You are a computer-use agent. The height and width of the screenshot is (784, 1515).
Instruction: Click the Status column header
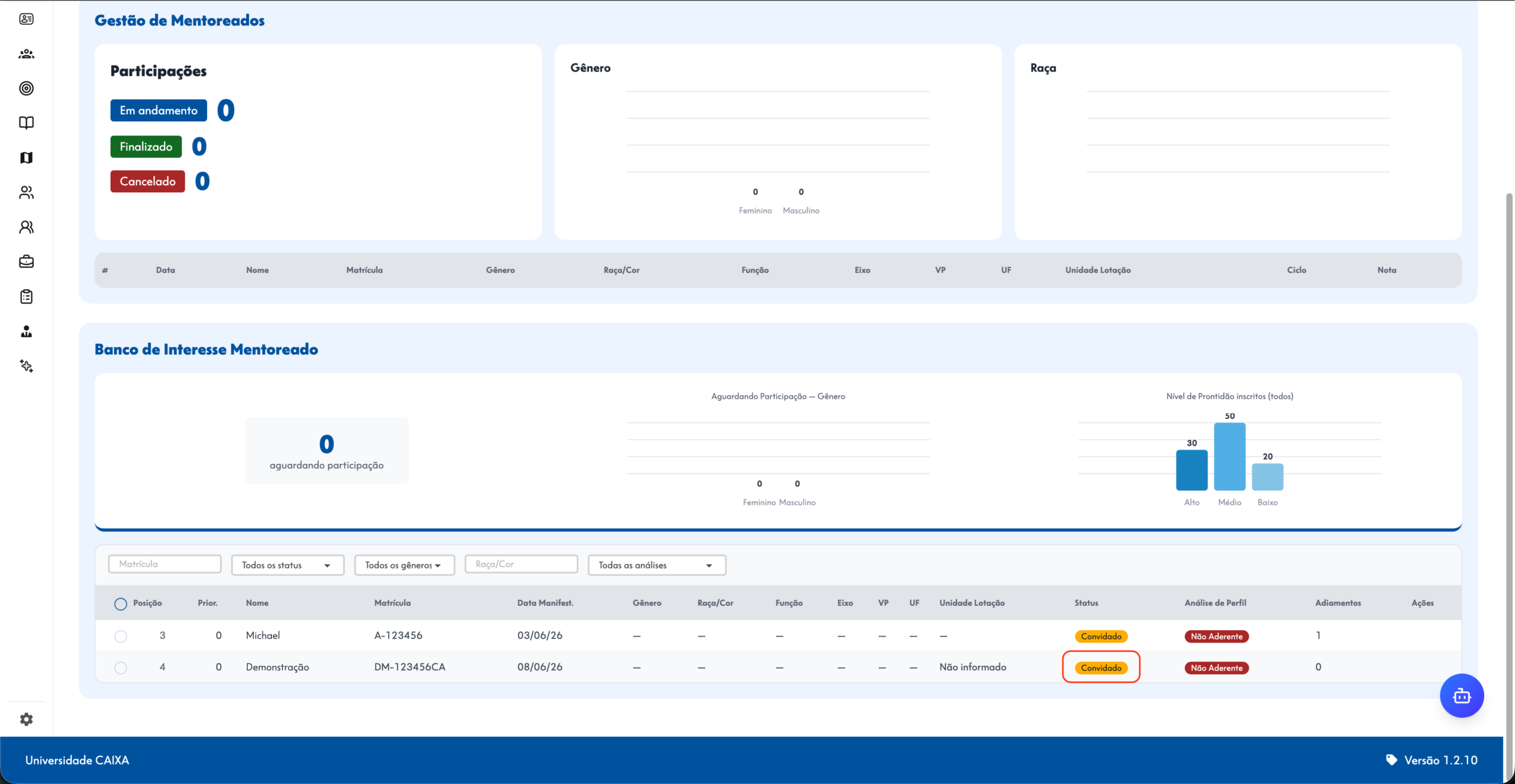point(1087,603)
